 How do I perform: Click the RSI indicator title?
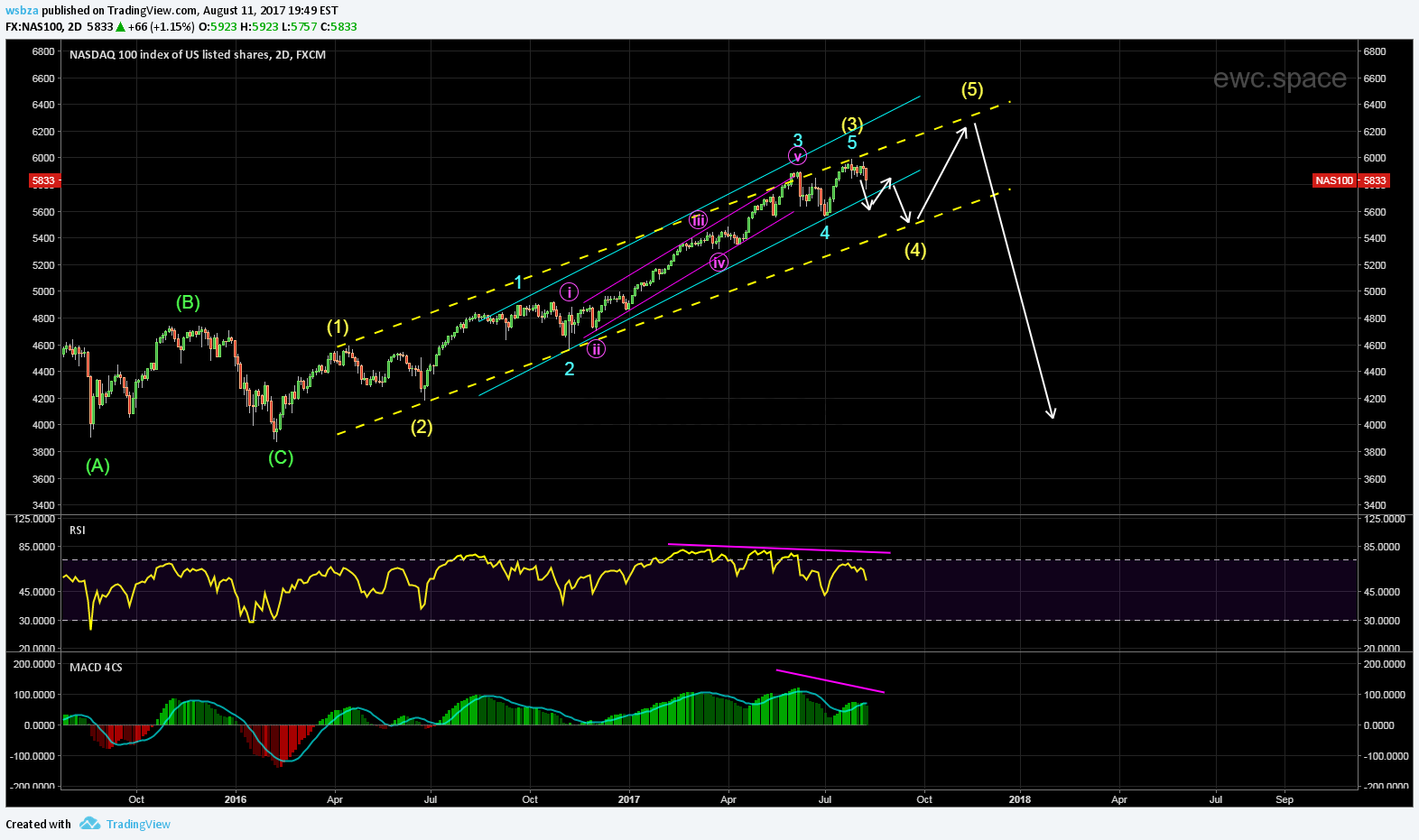(78, 531)
